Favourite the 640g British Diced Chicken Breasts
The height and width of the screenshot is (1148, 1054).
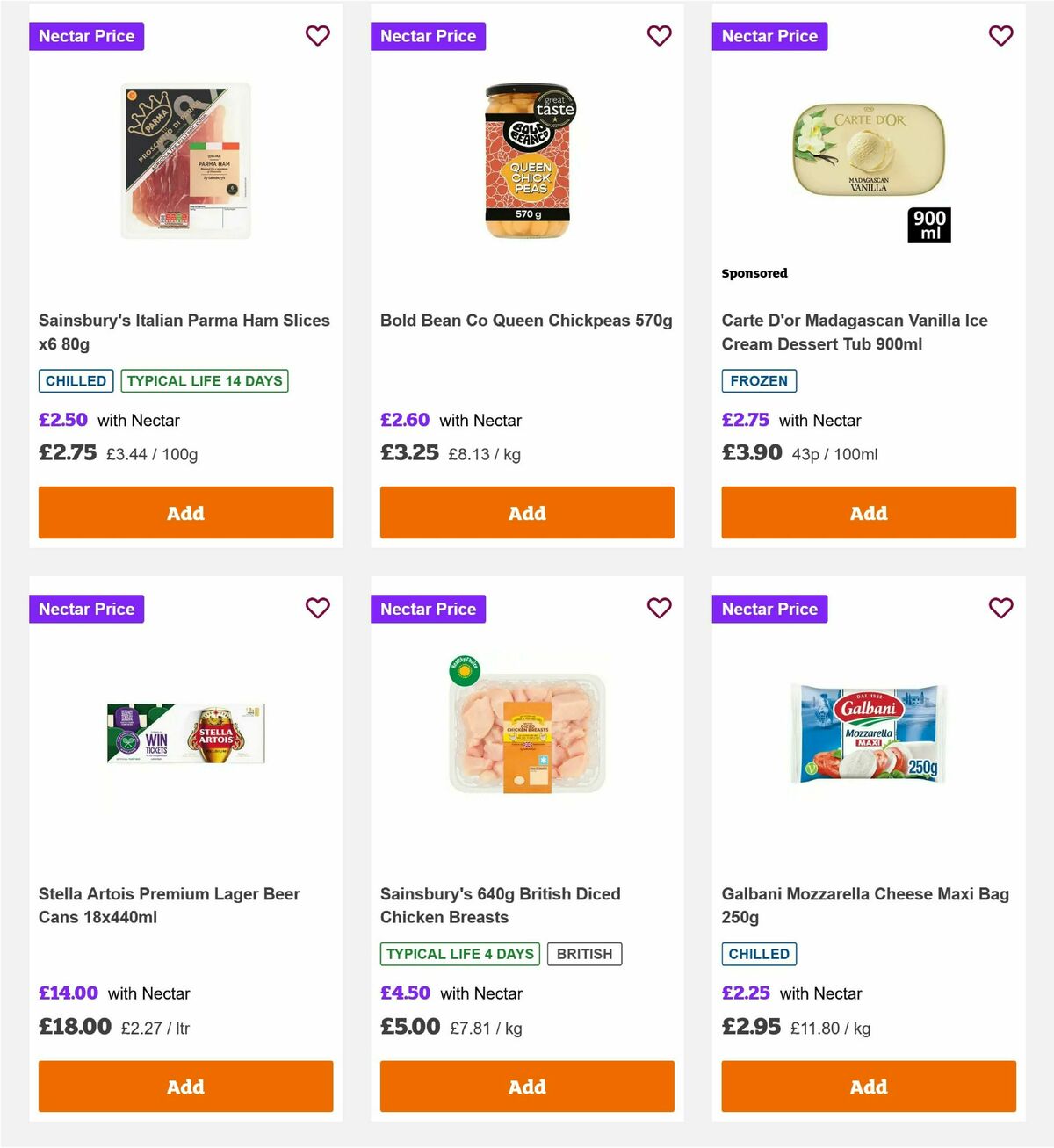[659, 608]
